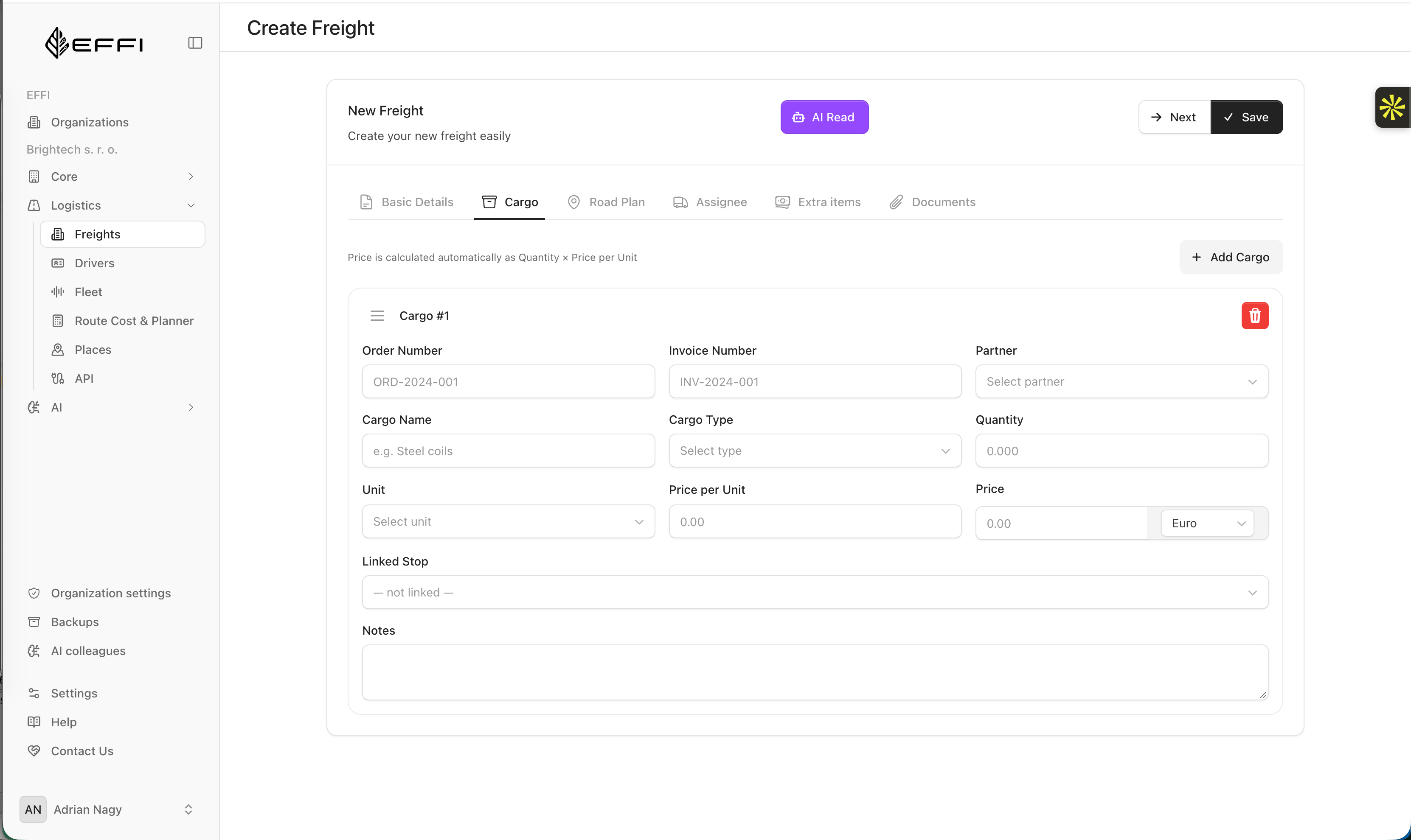This screenshot has height=840, width=1411.
Task: Collapse the sidebar panel icon
Action: pyautogui.click(x=195, y=43)
